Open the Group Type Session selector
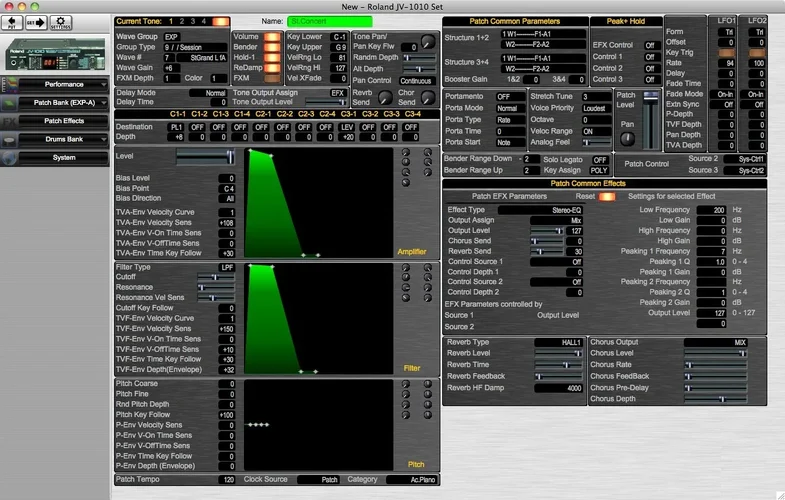The height and width of the screenshot is (500, 785). pos(195,48)
